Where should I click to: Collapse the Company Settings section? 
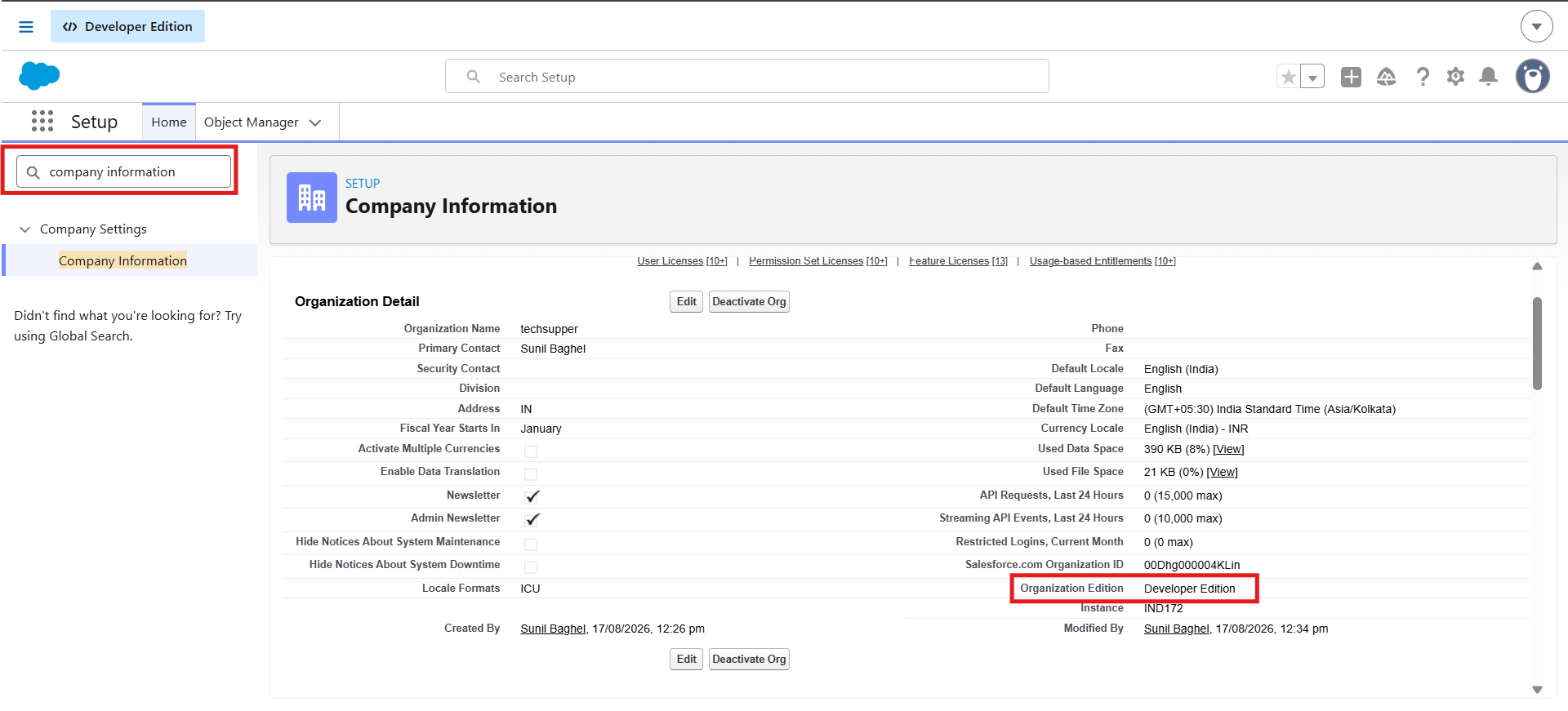[25, 229]
